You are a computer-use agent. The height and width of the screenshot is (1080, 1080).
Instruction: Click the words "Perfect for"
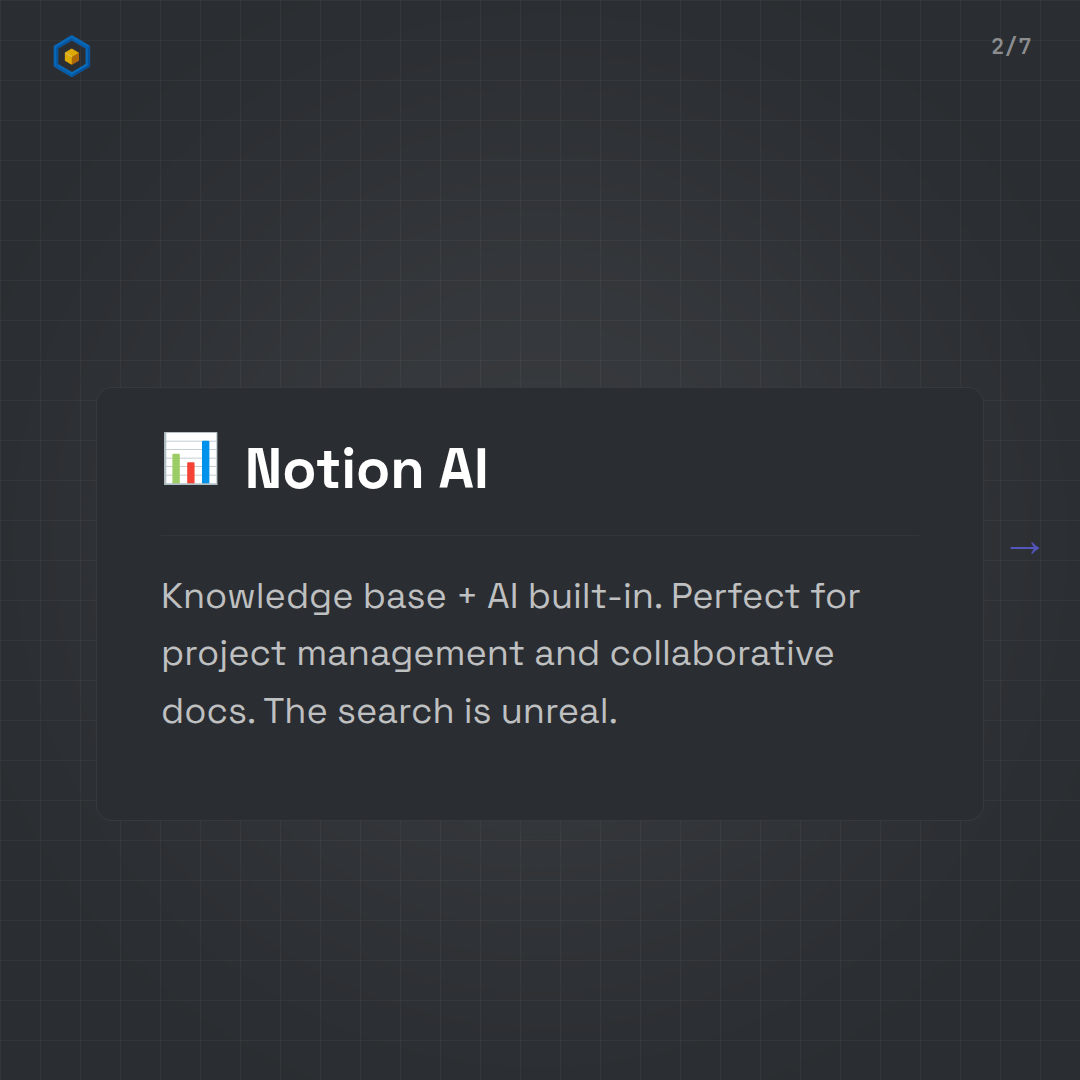click(765, 596)
